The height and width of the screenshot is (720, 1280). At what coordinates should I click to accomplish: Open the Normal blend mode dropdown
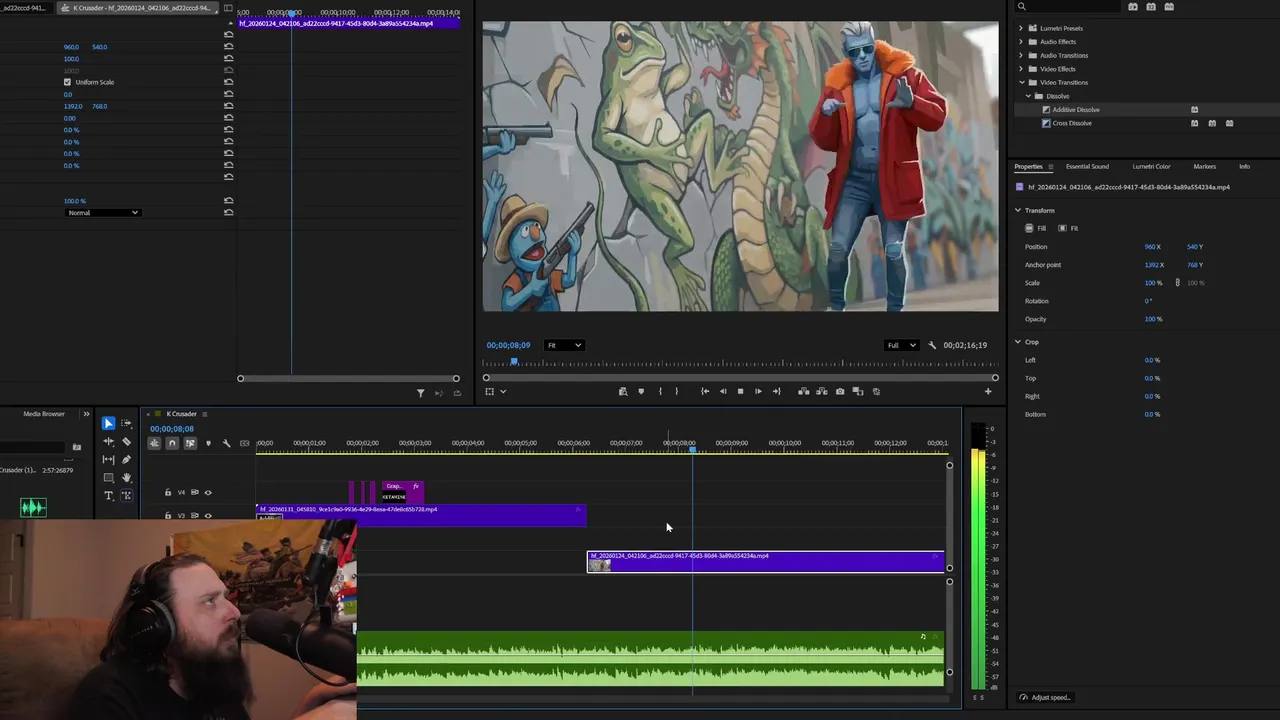coord(103,212)
